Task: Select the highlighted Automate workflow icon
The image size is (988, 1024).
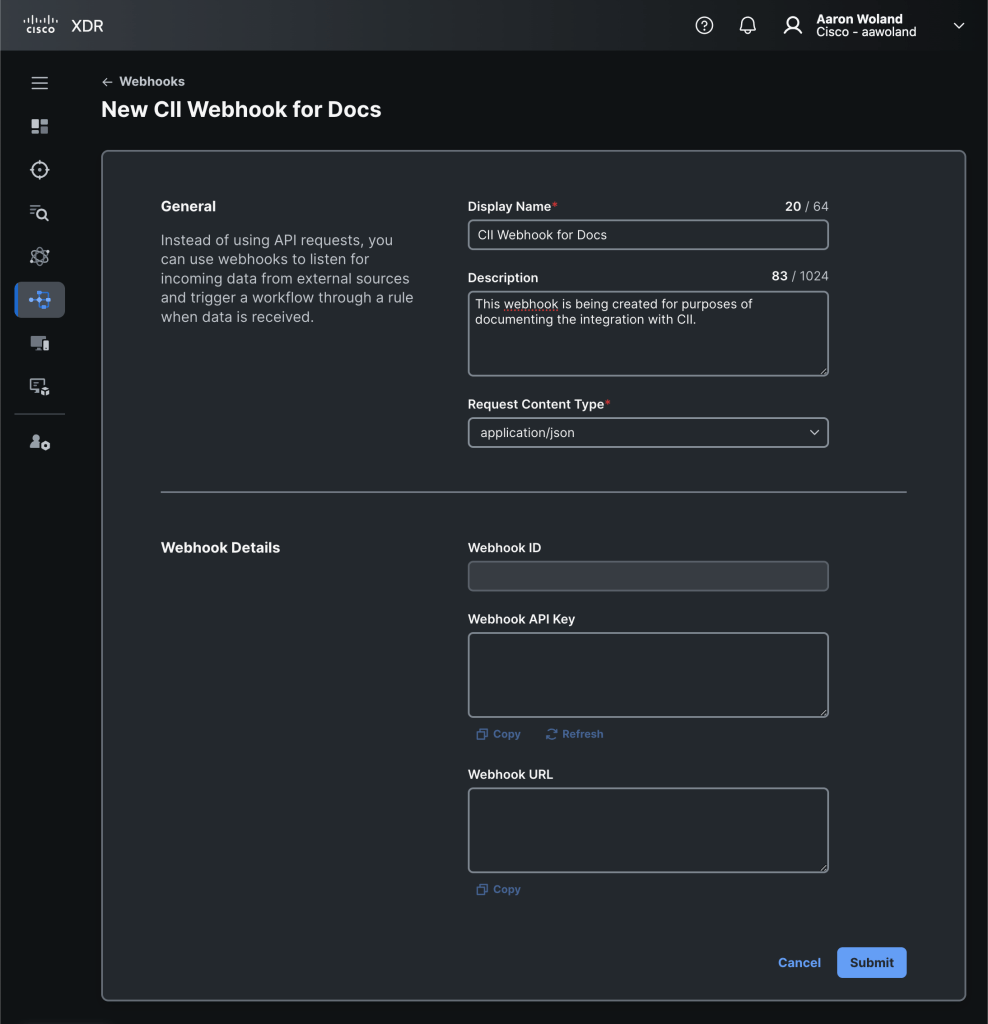Action: [x=39, y=299]
